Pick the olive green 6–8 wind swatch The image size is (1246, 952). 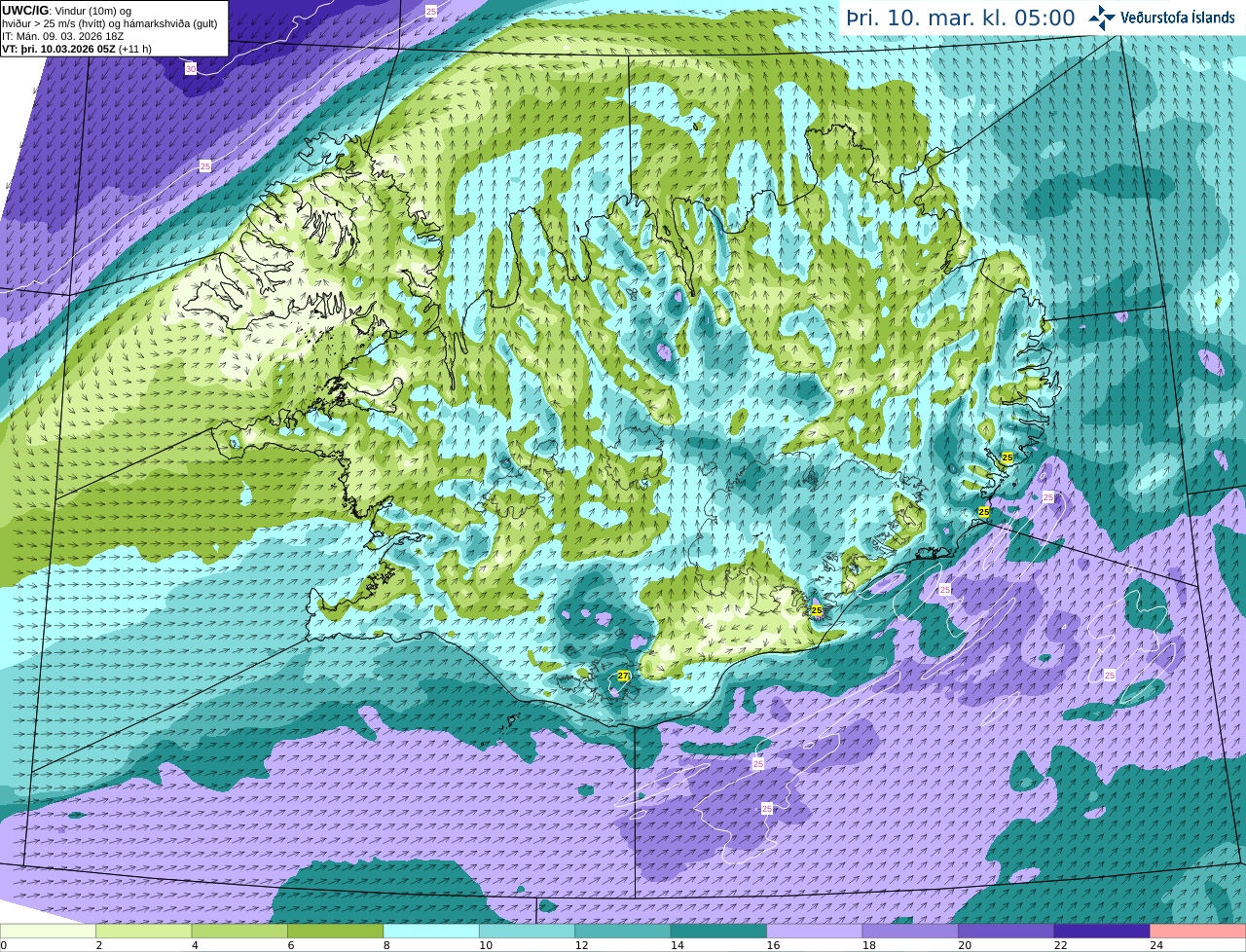pyautogui.click(x=336, y=932)
